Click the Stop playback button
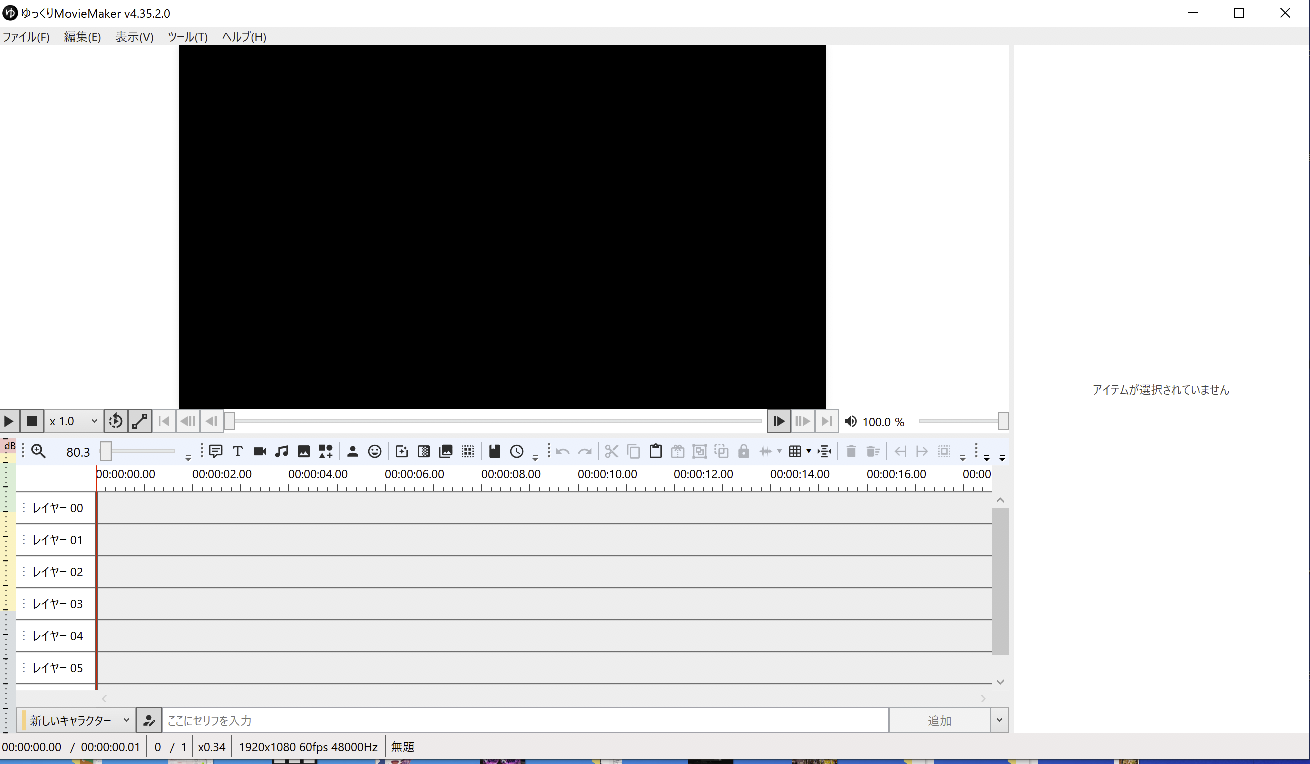1310x764 pixels. pos(32,421)
